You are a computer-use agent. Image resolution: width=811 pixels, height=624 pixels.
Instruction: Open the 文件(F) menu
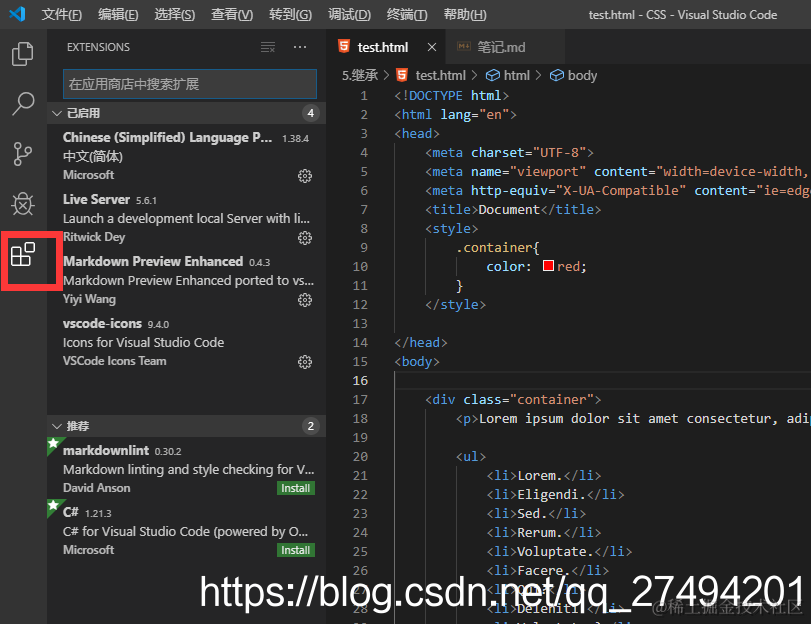pyautogui.click(x=62, y=14)
